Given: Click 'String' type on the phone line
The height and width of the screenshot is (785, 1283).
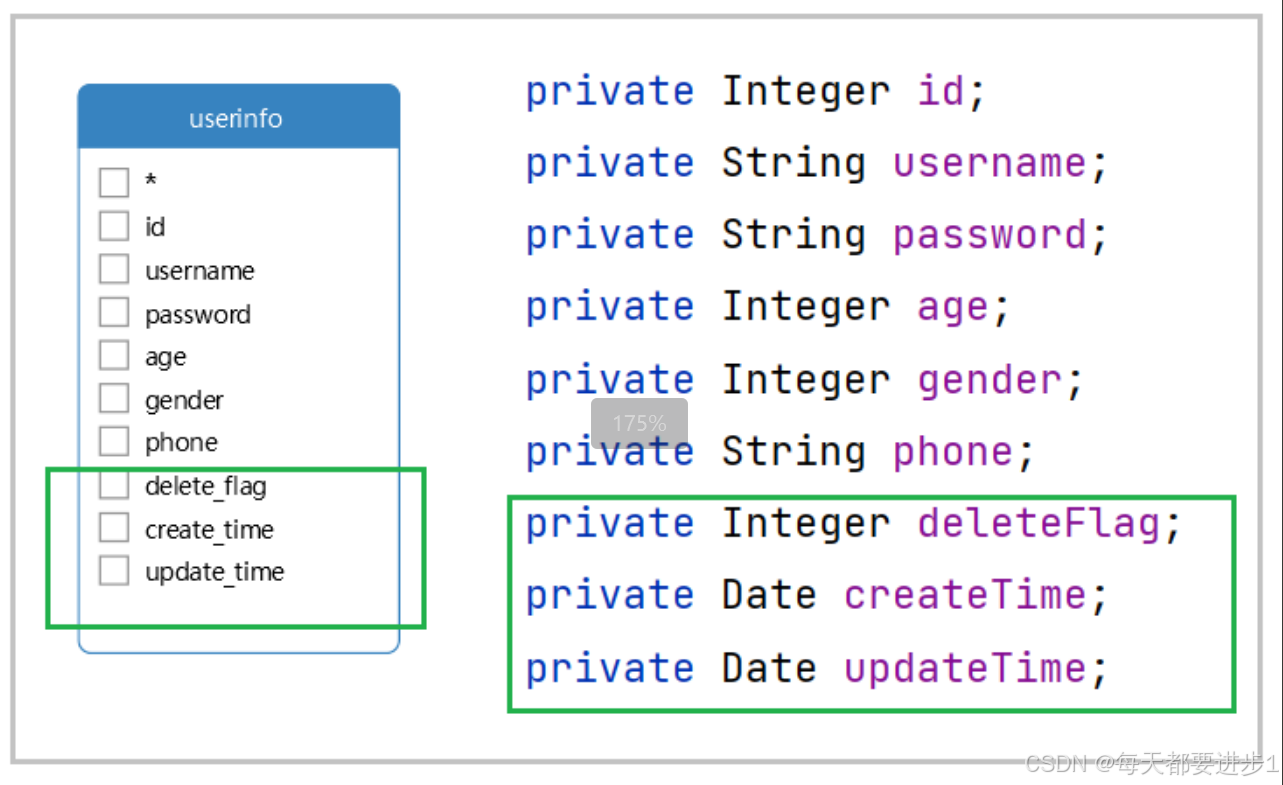Looking at the screenshot, I should click(x=794, y=452).
